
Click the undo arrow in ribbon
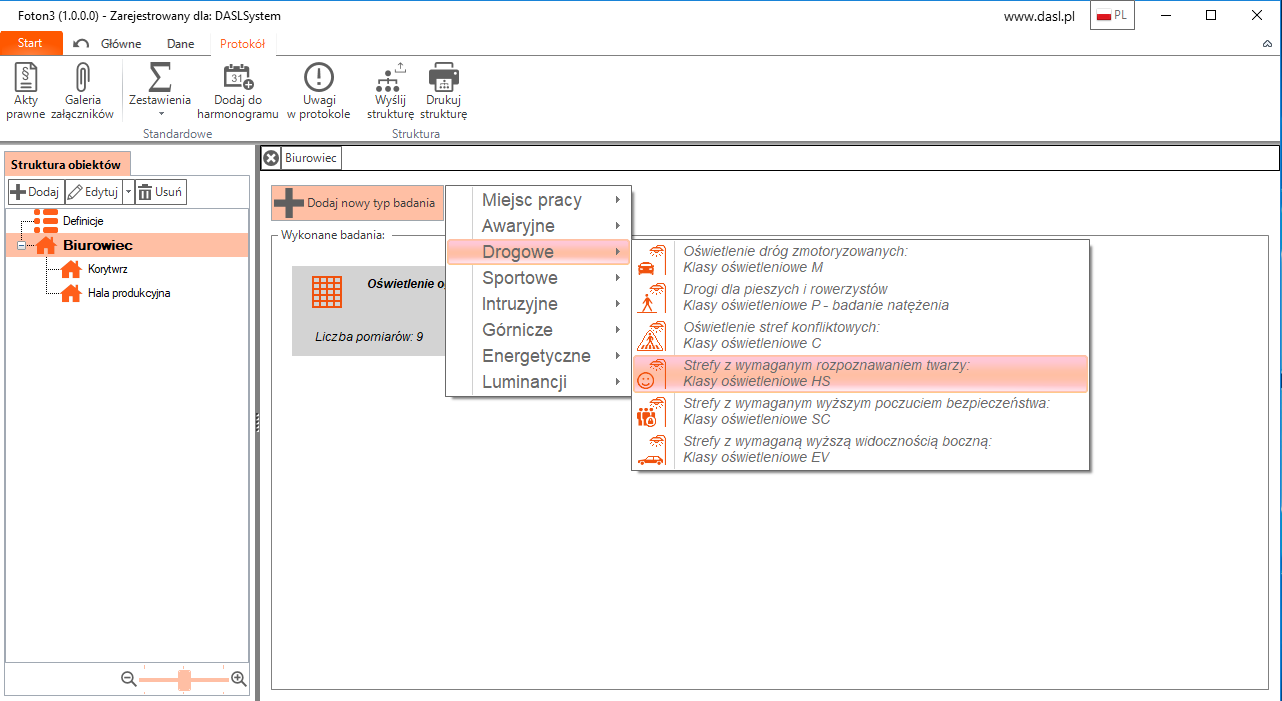(81, 44)
